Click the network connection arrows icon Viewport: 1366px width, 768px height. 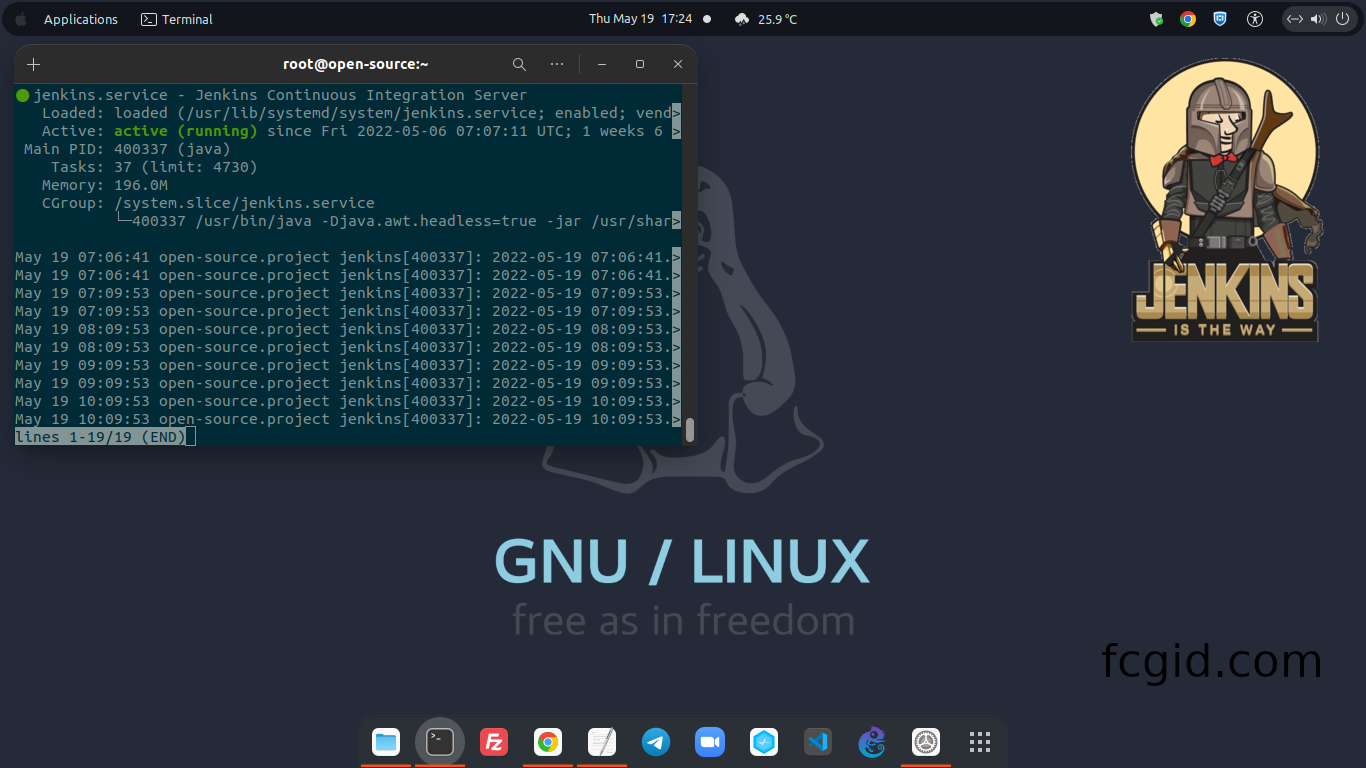(x=1295, y=19)
